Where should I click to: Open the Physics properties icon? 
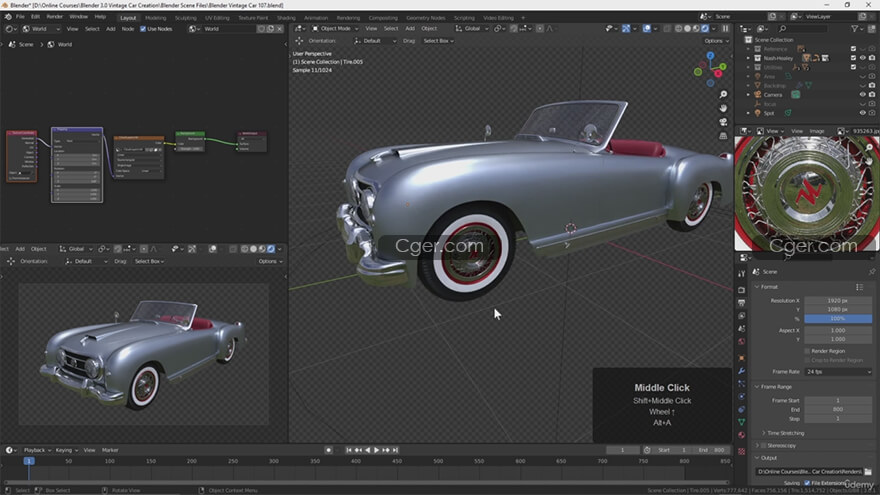741,397
